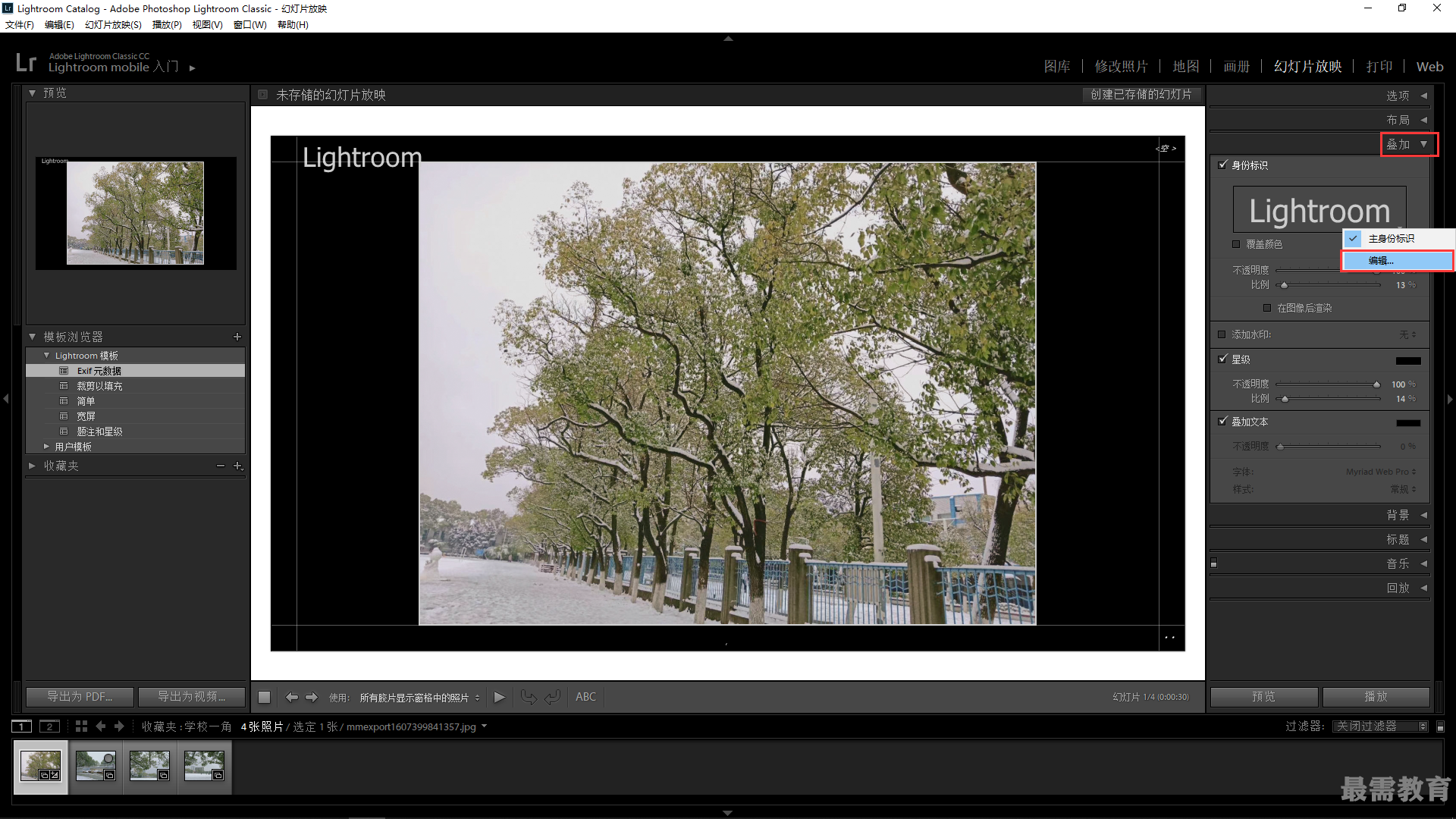The width and height of the screenshot is (1456, 819).
Task: Open the 使用 photos source dropdown
Action: 419,698
